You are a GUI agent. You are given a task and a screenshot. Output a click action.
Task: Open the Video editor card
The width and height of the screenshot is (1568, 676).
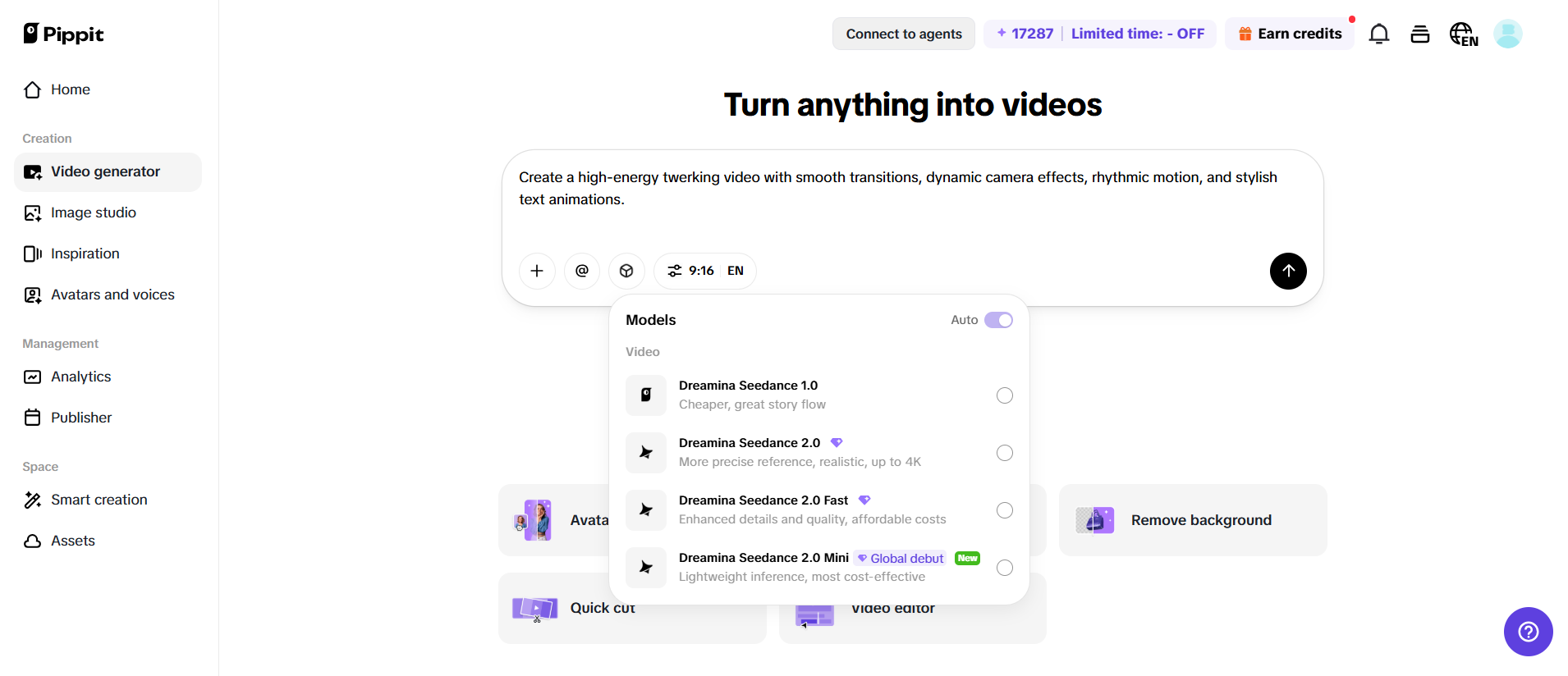coord(913,623)
